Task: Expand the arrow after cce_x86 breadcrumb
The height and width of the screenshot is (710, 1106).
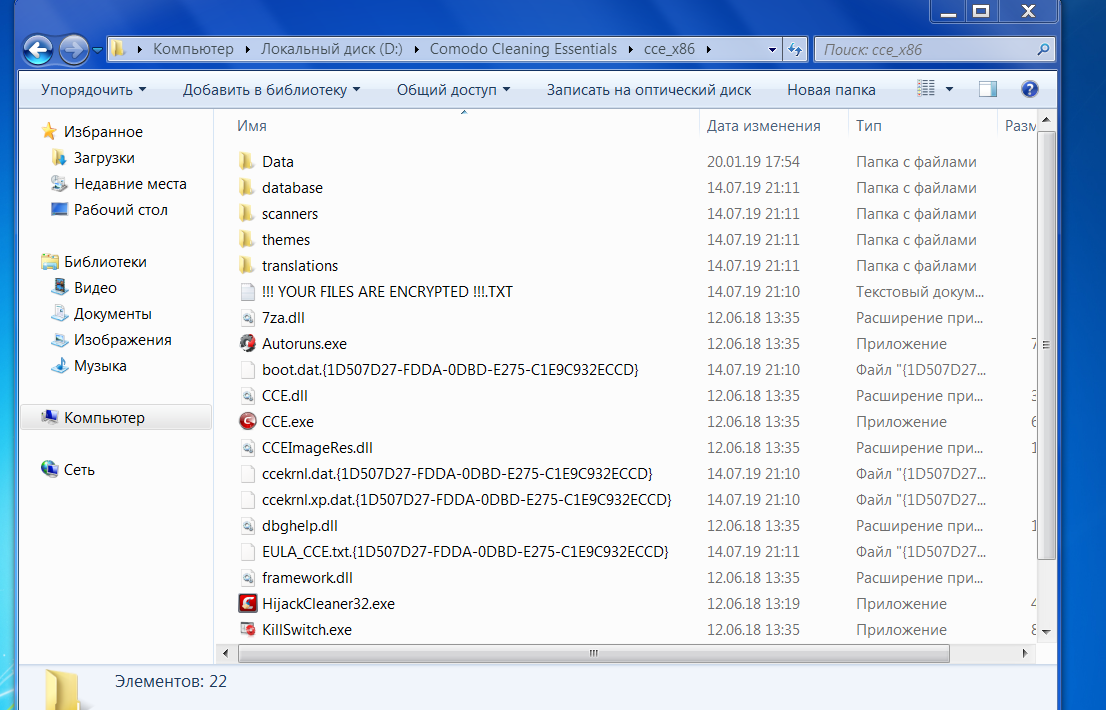Action: click(708, 49)
